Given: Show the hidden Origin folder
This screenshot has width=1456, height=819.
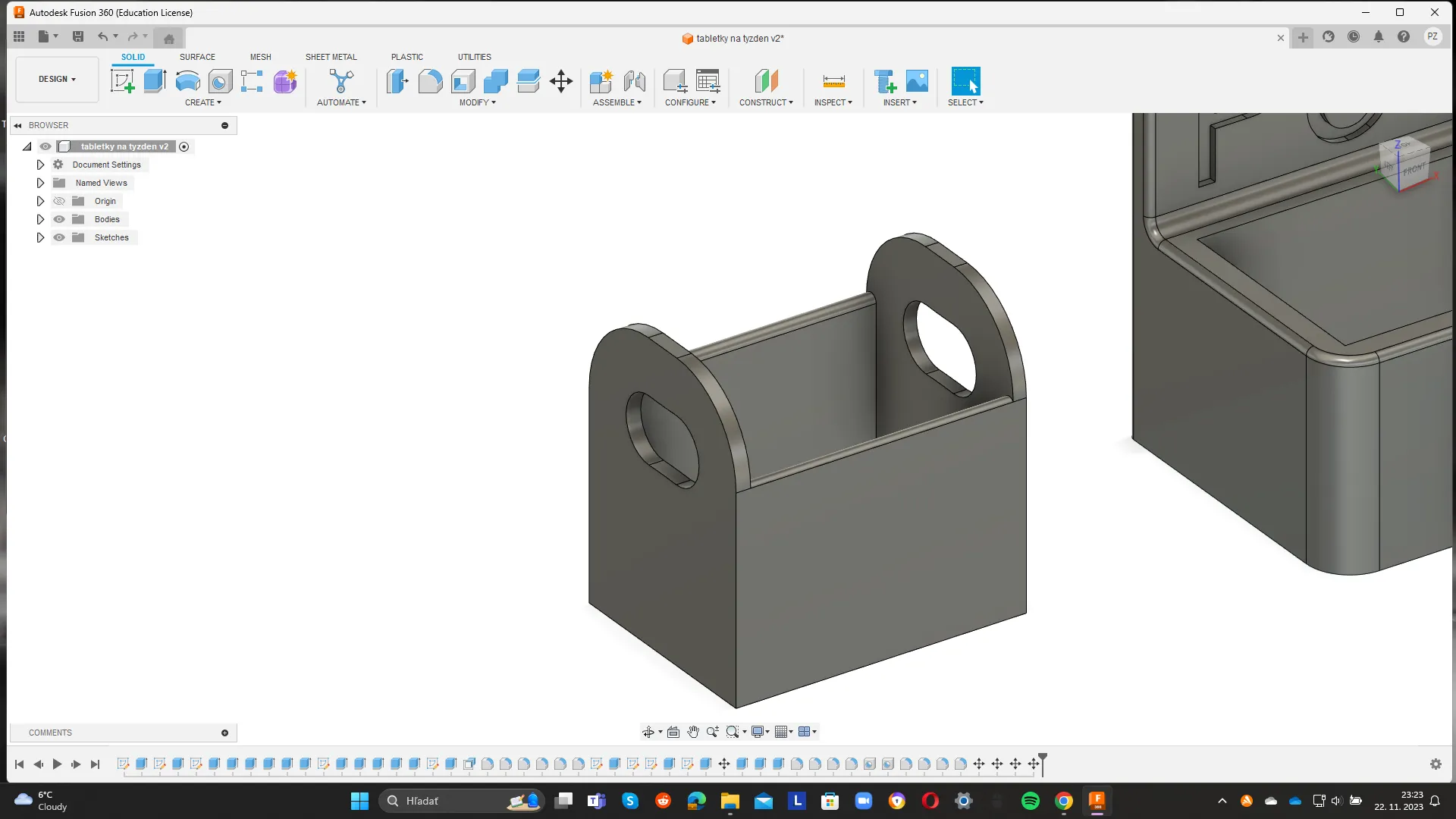Looking at the screenshot, I should coord(59,201).
